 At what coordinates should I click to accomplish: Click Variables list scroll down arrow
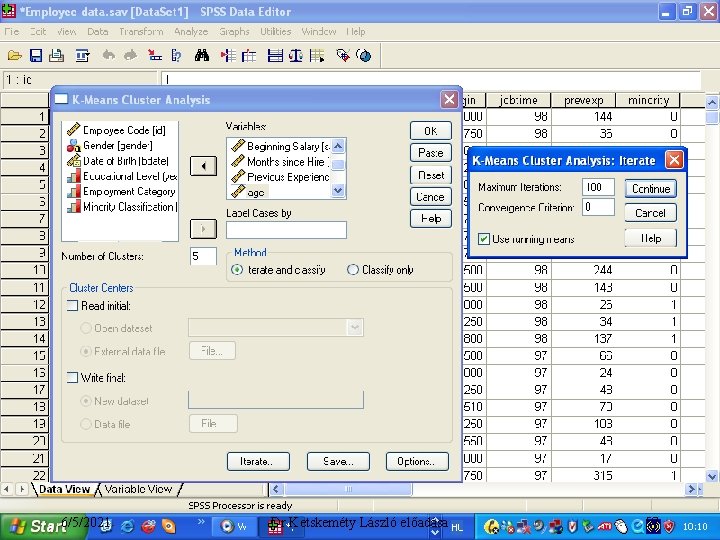click(x=338, y=190)
